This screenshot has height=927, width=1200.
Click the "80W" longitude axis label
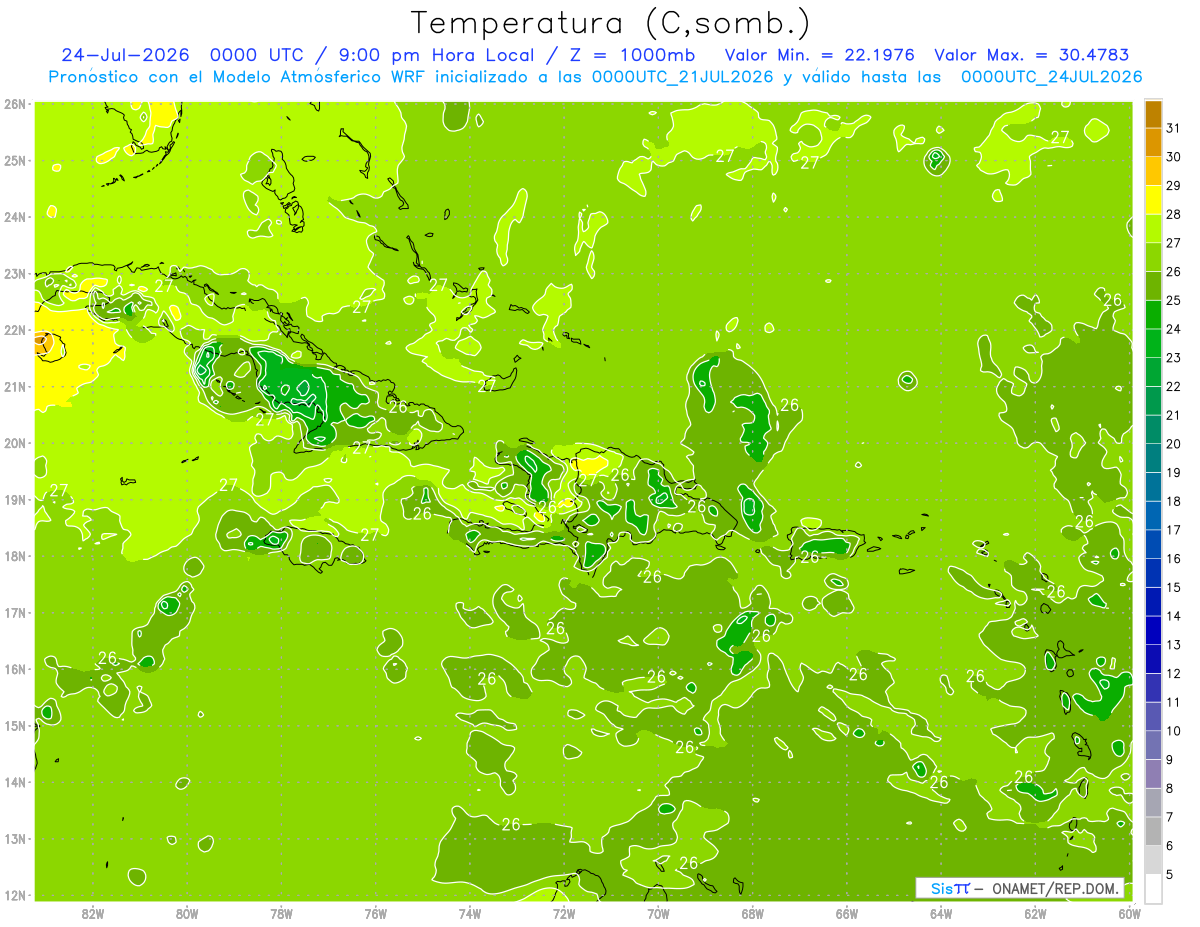coord(187,913)
